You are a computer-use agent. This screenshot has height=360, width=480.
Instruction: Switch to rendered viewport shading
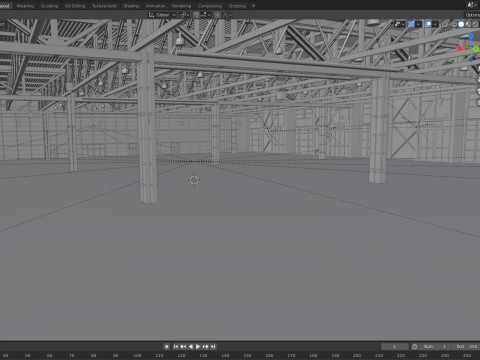click(x=475, y=24)
